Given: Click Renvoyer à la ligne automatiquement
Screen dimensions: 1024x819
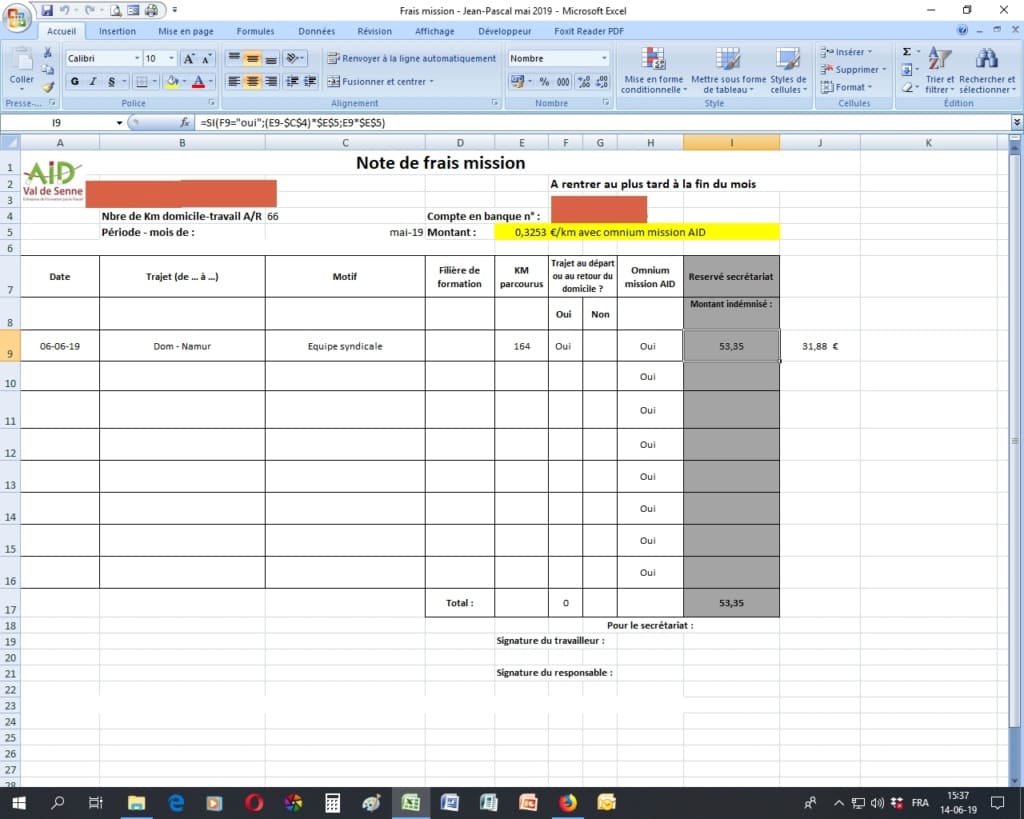Looking at the screenshot, I should pos(412,59).
